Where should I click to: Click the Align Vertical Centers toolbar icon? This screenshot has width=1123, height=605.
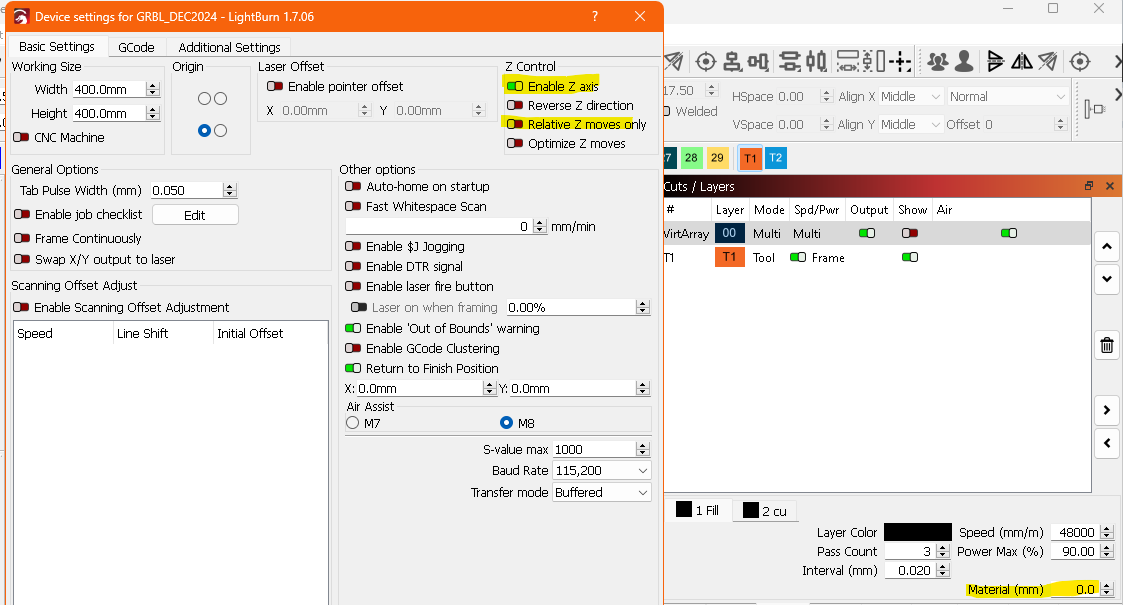pyautogui.click(x=758, y=62)
